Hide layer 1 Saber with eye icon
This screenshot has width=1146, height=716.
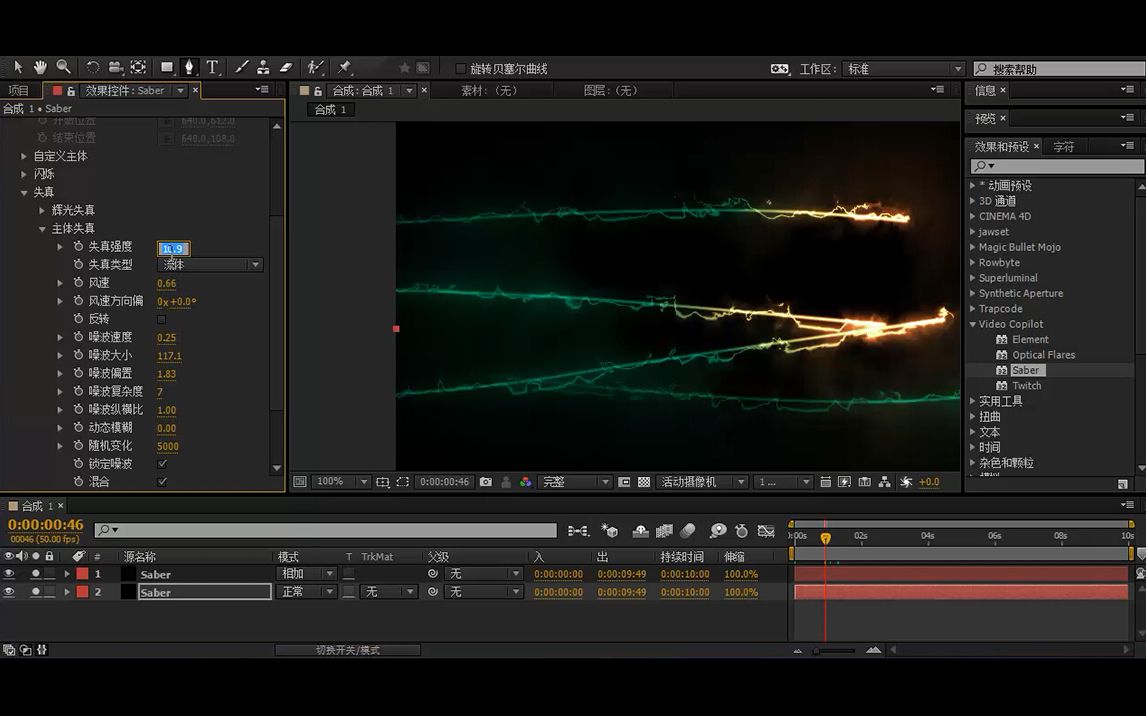(9, 574)
